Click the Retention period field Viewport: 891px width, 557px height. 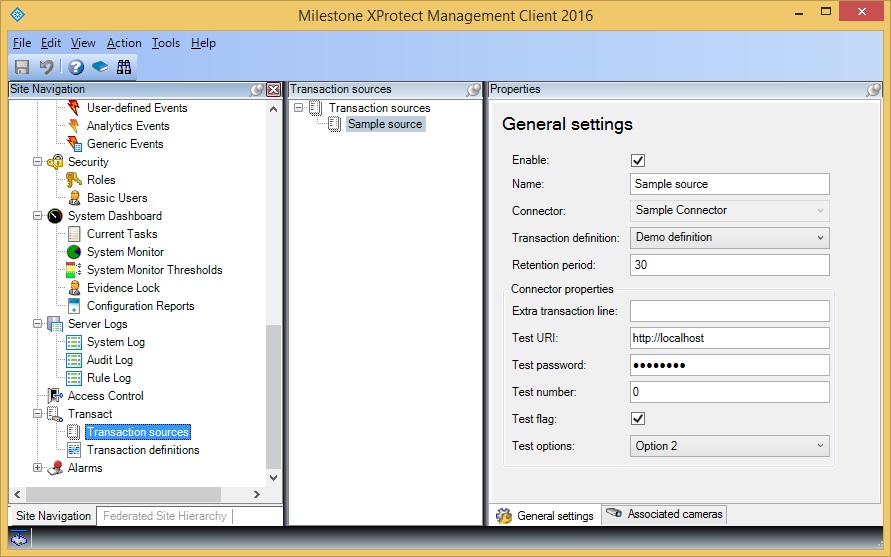tap(730, 265)
